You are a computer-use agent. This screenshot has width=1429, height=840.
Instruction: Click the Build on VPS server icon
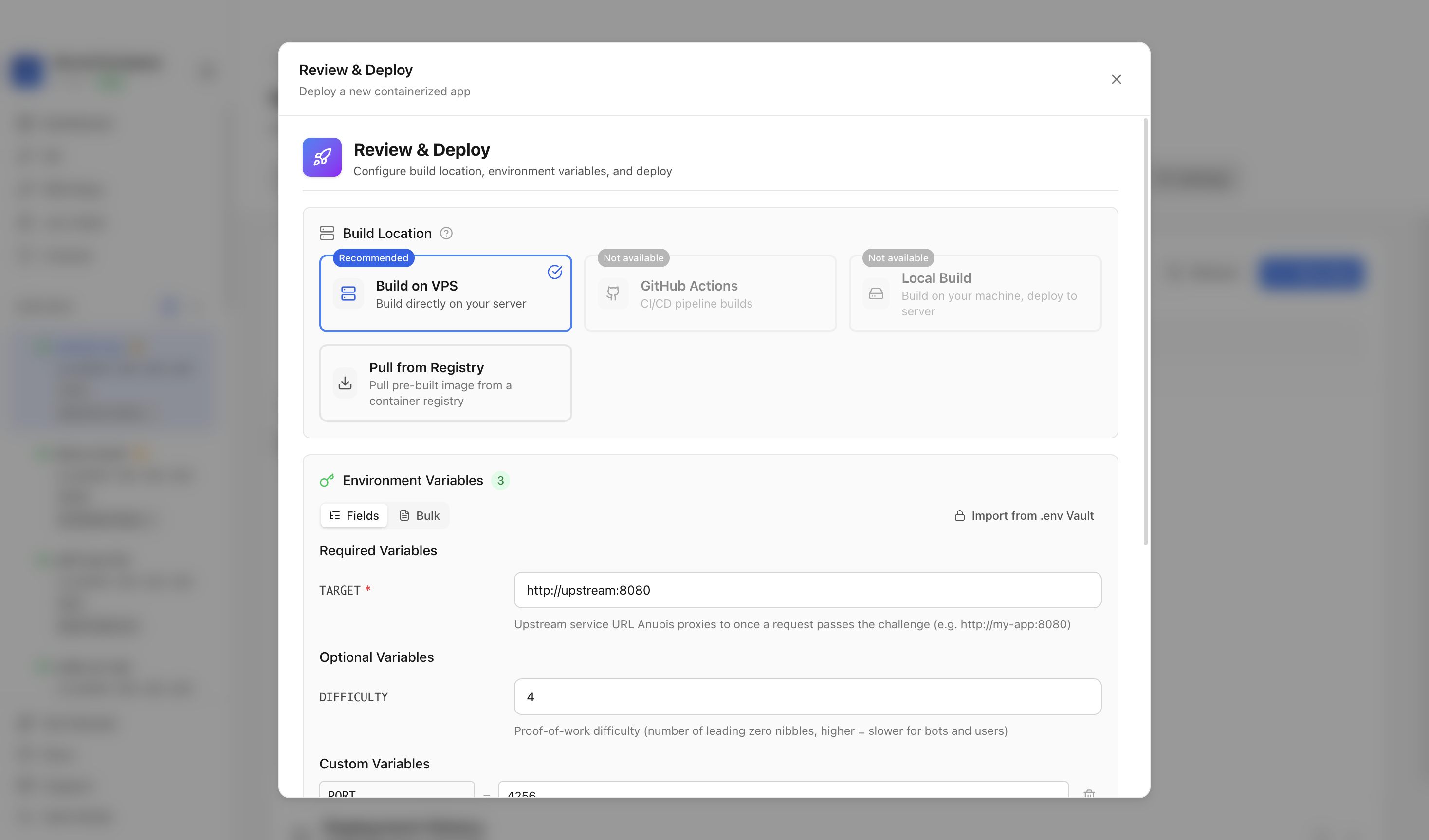(348, 293)
